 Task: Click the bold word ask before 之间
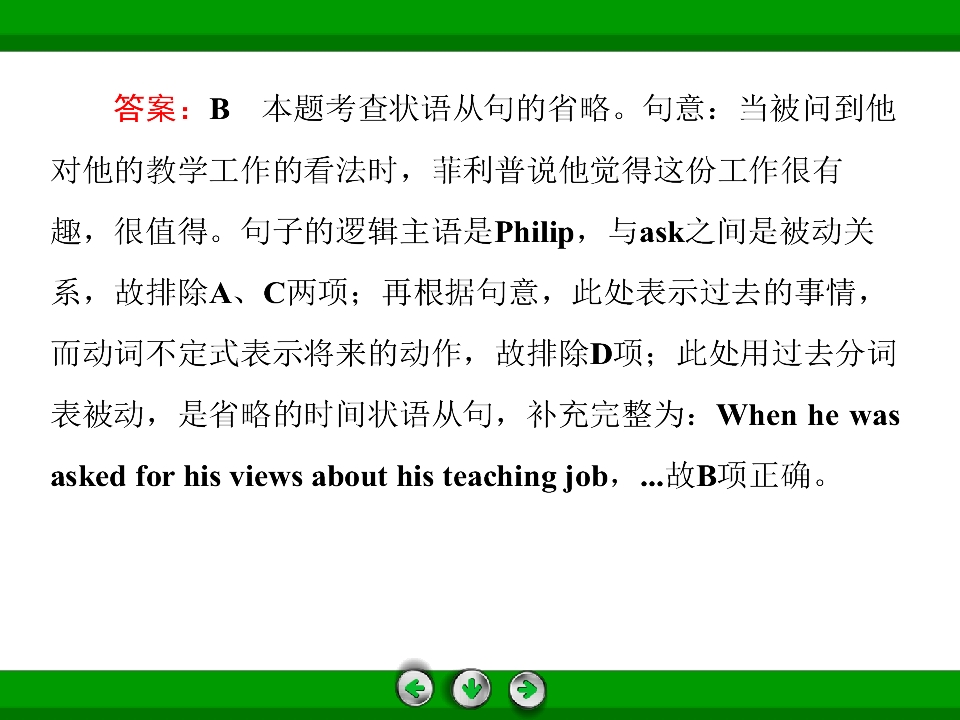tap(662, 232)
